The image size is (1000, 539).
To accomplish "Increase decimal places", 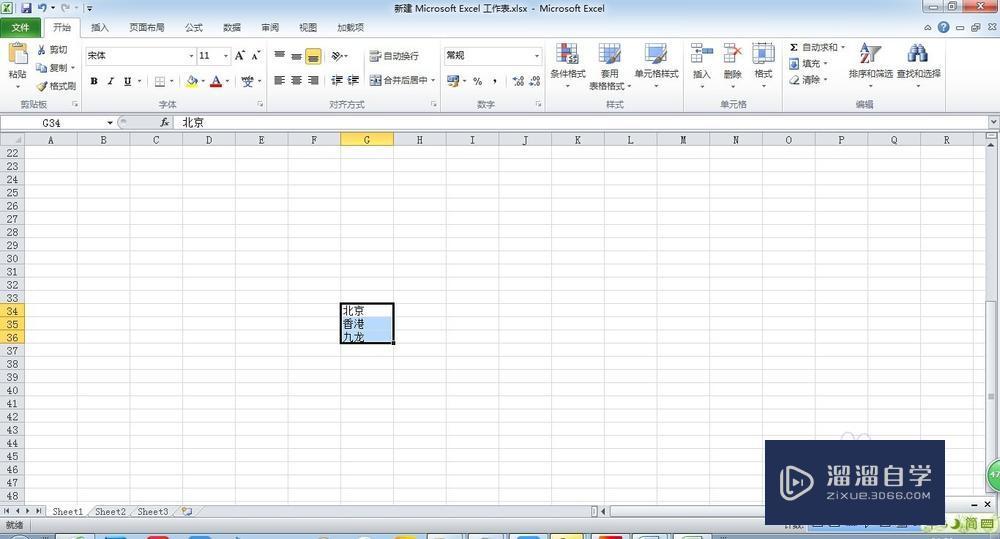I will coord(518,81).
